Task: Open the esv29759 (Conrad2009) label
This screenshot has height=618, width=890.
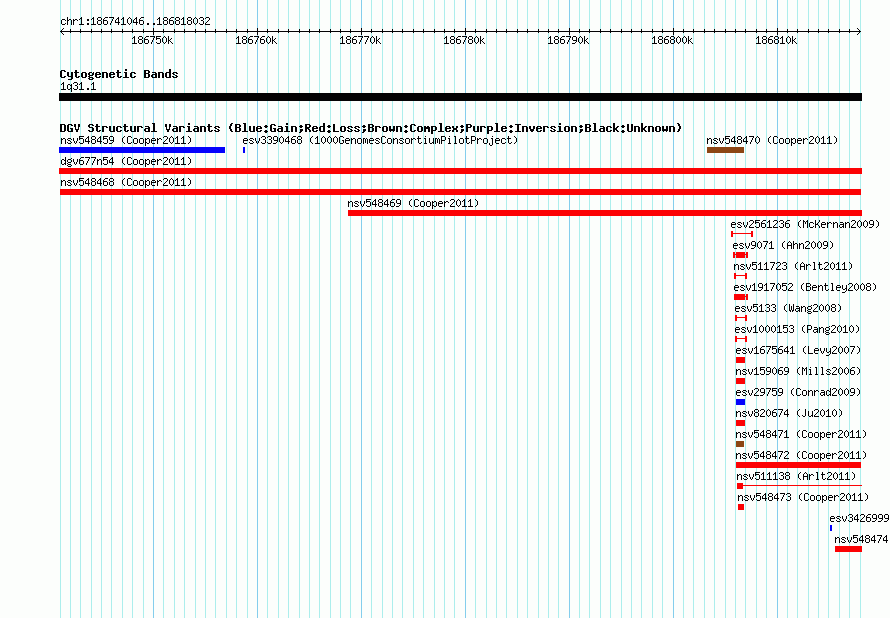Action: 798,392
